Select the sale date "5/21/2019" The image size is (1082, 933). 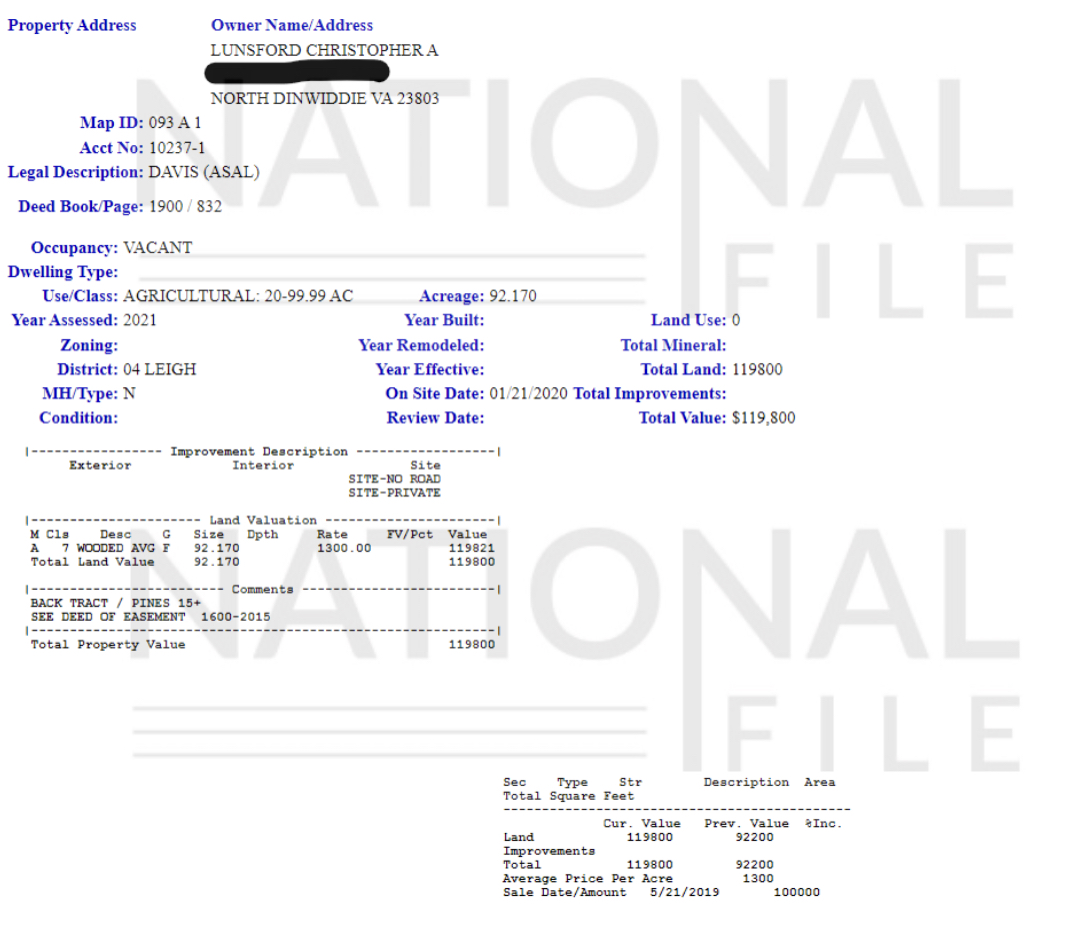coord(685,893)
